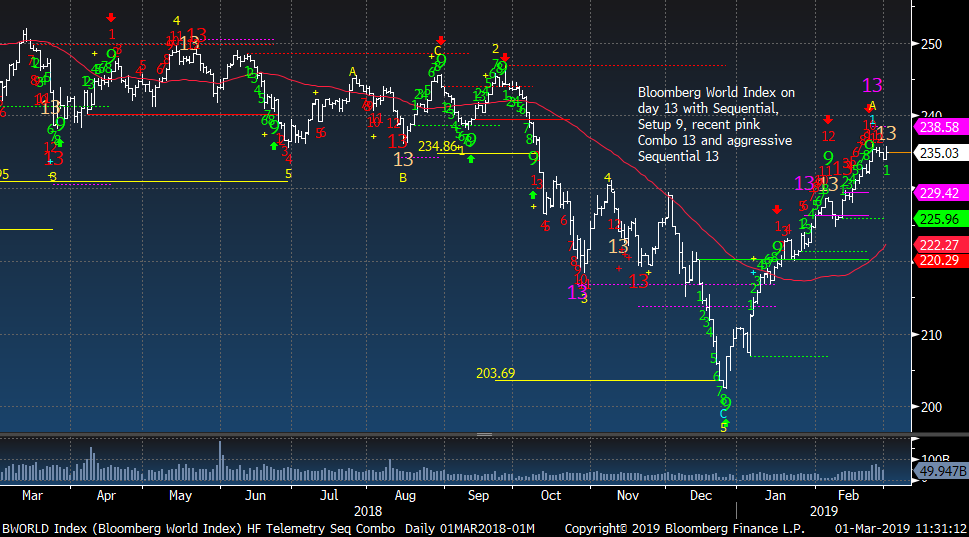Click the red down arrow above red 12
This screenshot has width=969, height=537.
(x=828, y=119)
